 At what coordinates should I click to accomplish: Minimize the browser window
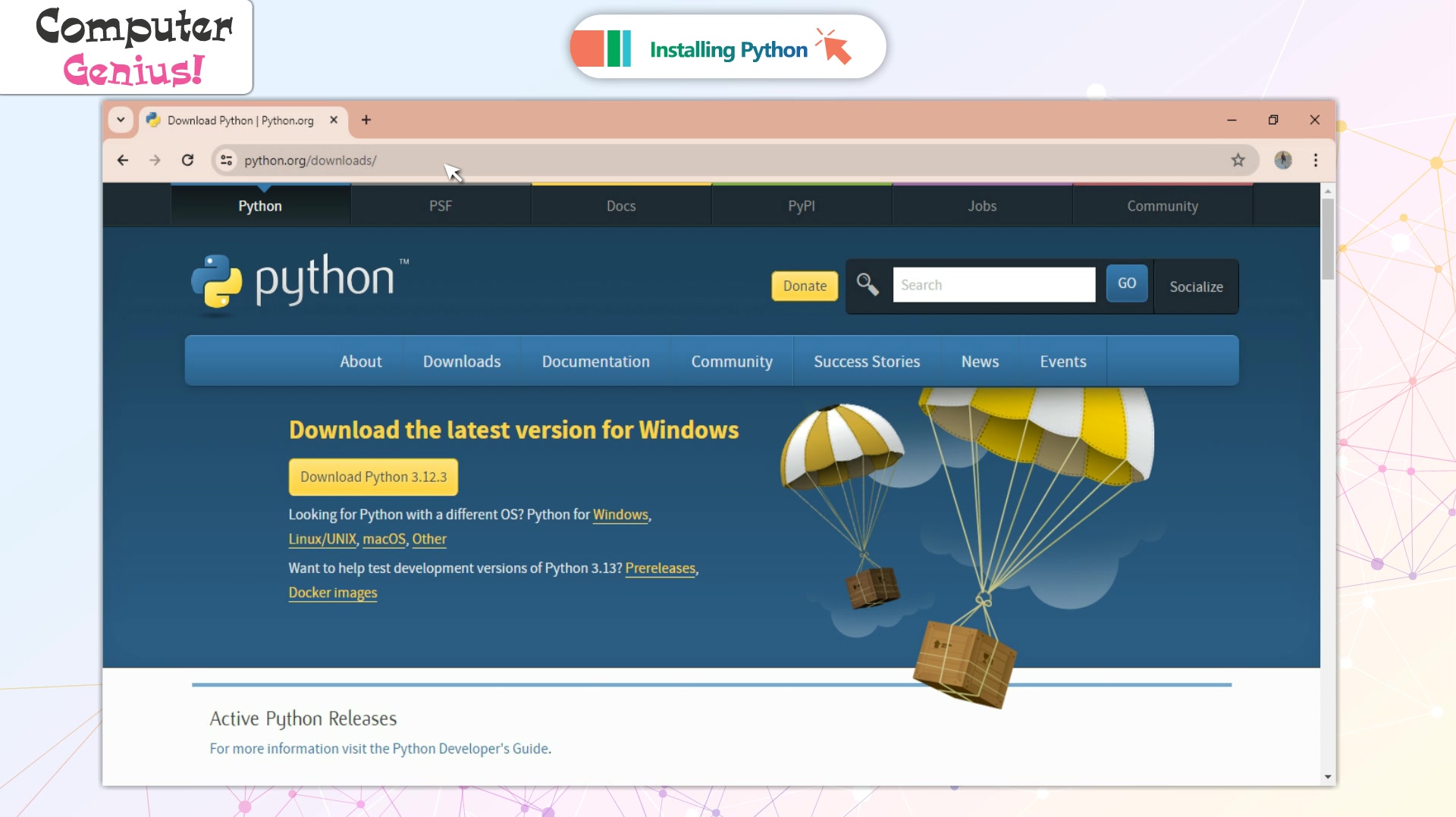coord(1232,120)
